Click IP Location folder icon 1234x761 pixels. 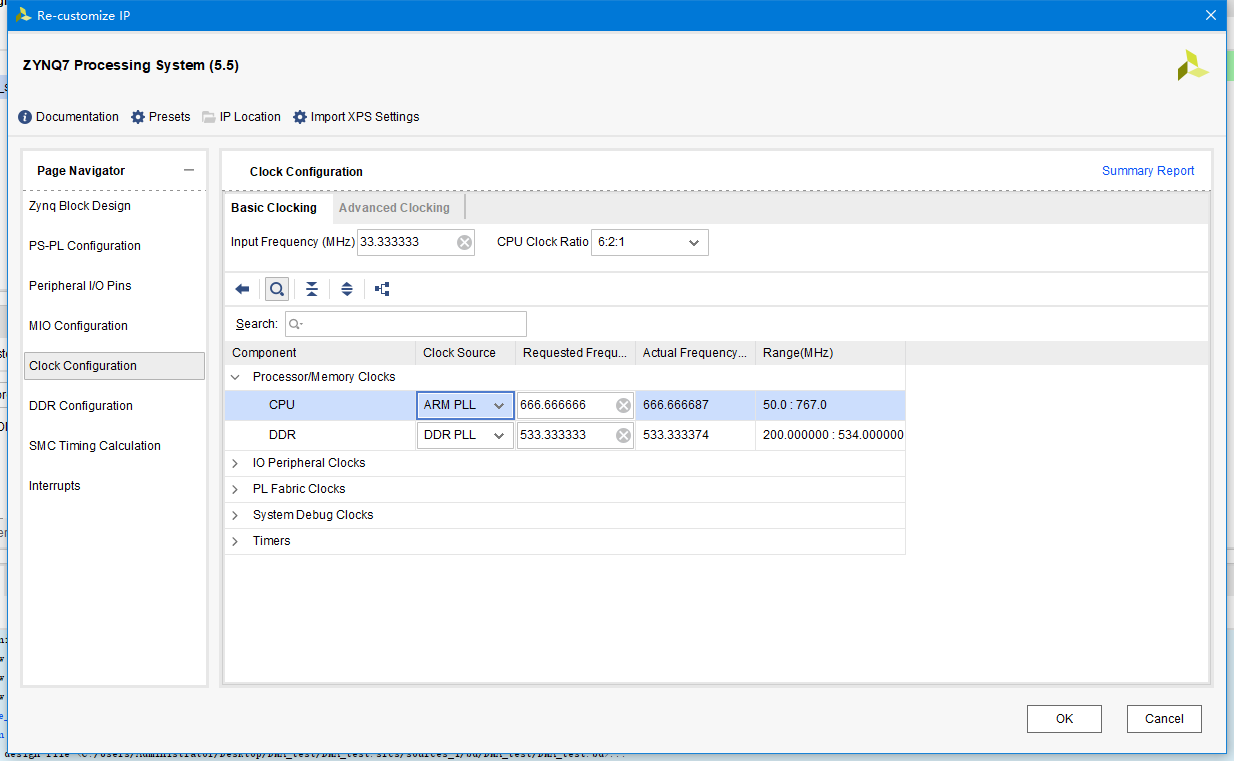pyautogui.click(x=209, y=117)
